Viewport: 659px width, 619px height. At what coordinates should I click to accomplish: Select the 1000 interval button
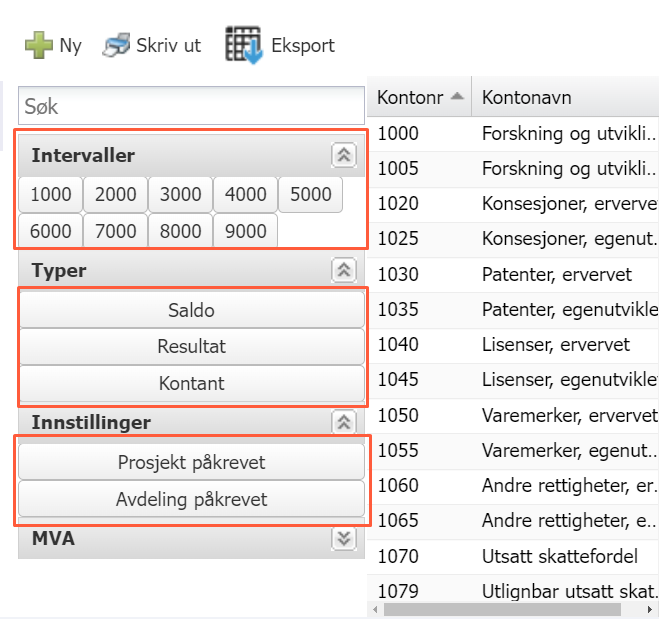pos(51,194)
